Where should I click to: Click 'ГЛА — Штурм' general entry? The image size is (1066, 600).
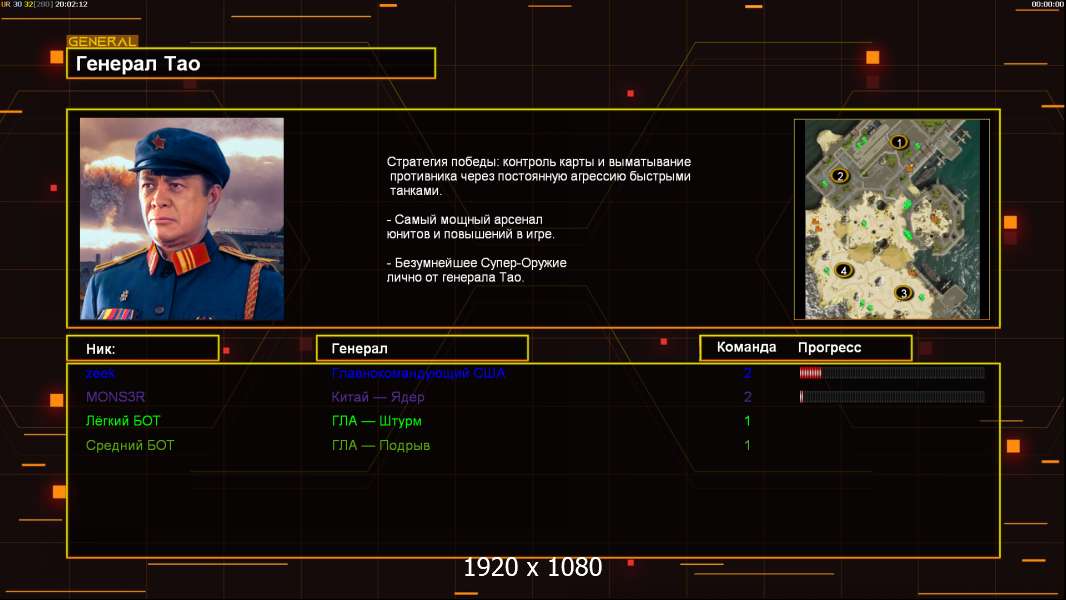377,421
